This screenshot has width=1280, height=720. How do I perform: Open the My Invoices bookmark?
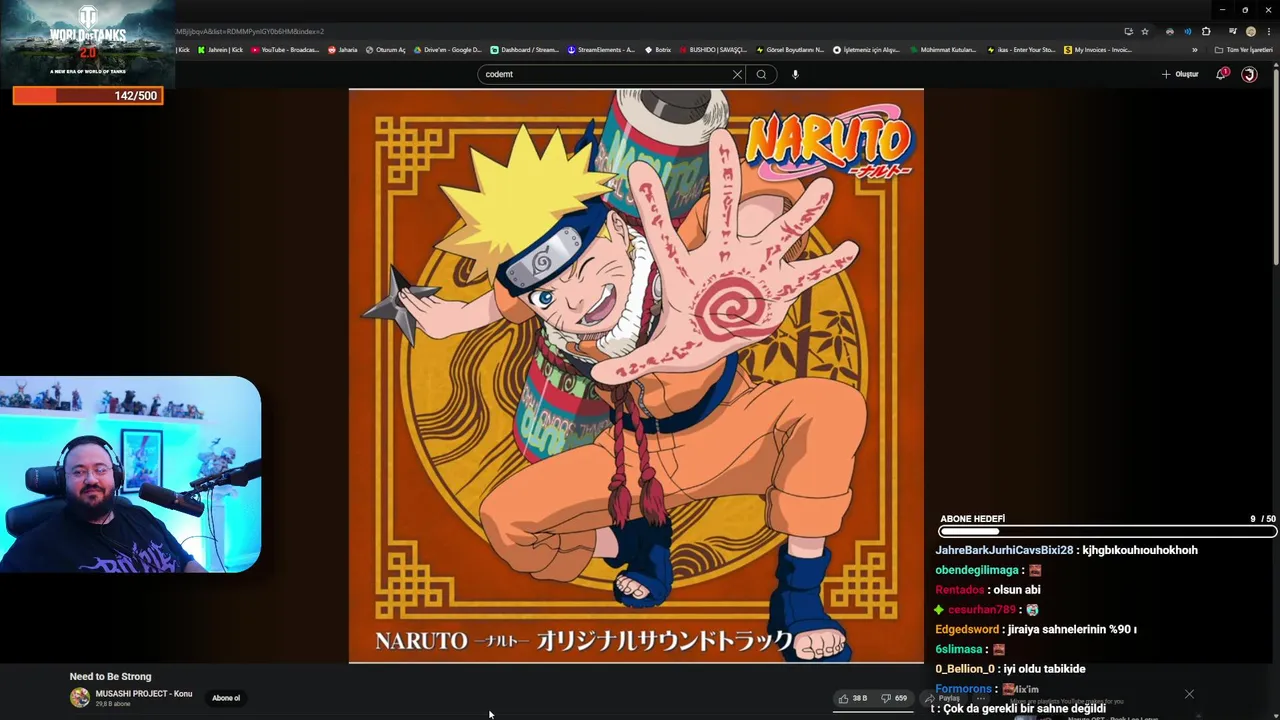pos(1098,50)
